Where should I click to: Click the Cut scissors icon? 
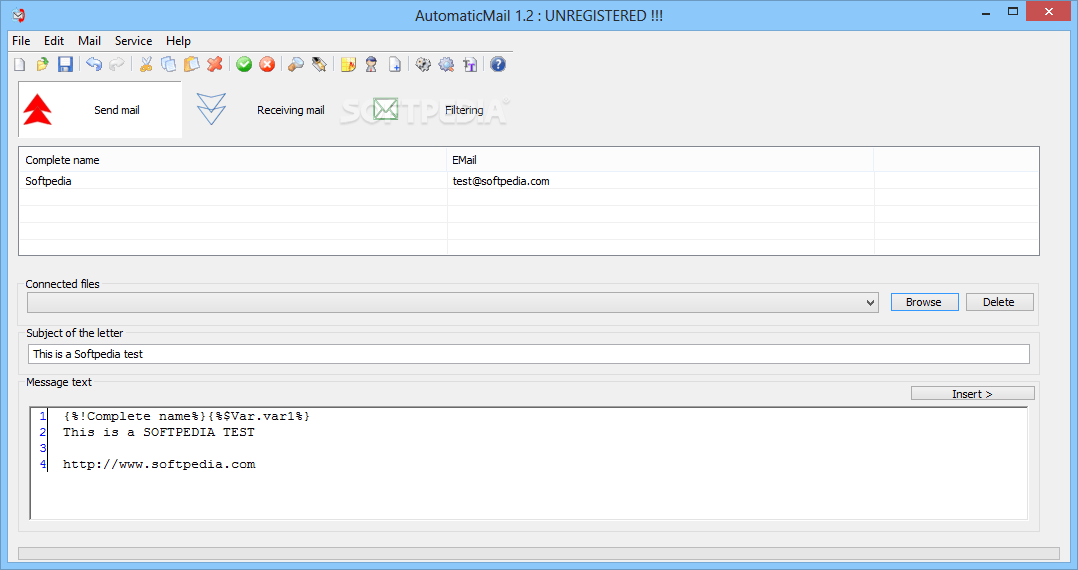(146, 65)
